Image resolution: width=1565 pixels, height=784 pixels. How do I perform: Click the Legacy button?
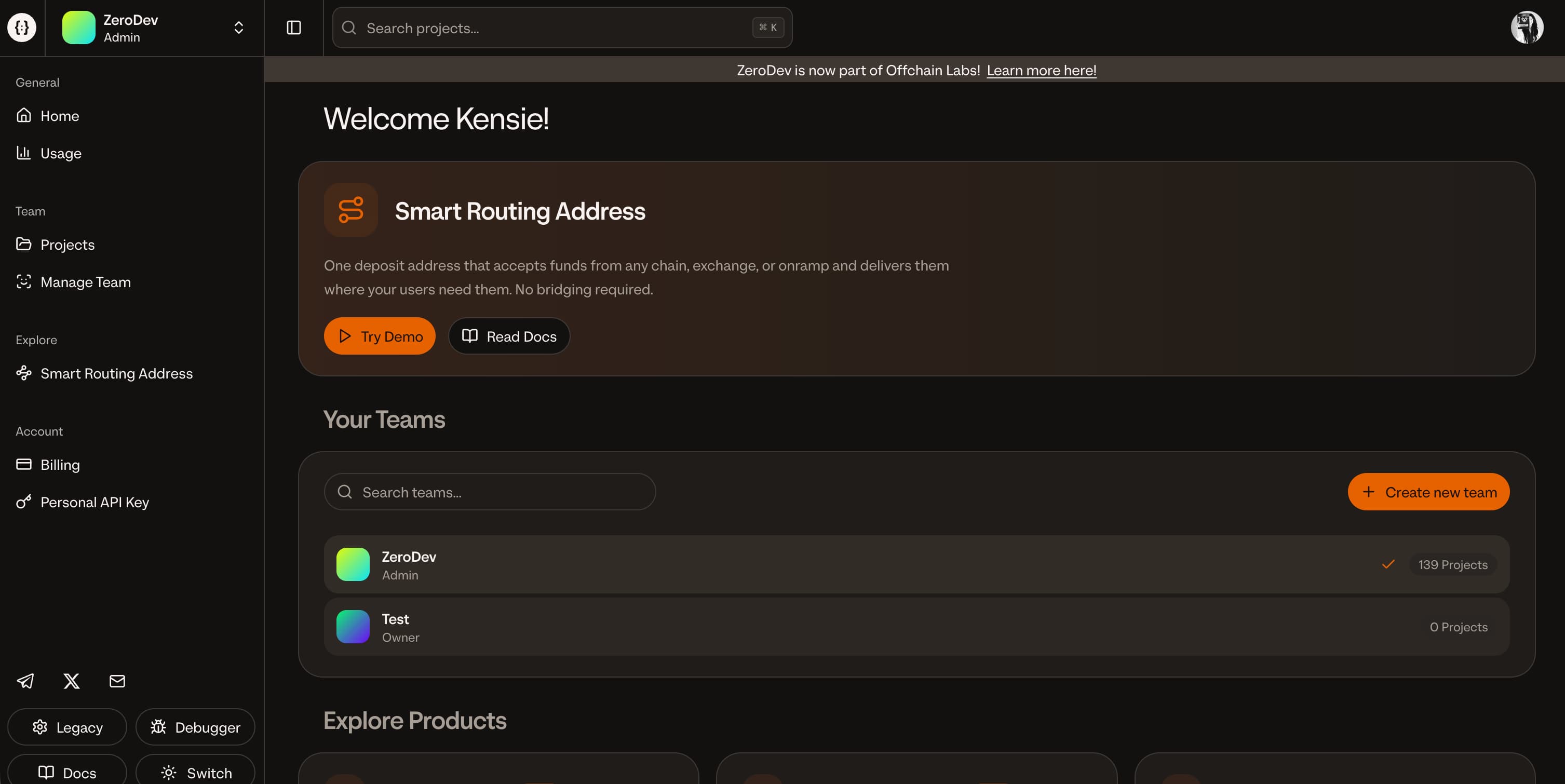click(x=68, y=727)
